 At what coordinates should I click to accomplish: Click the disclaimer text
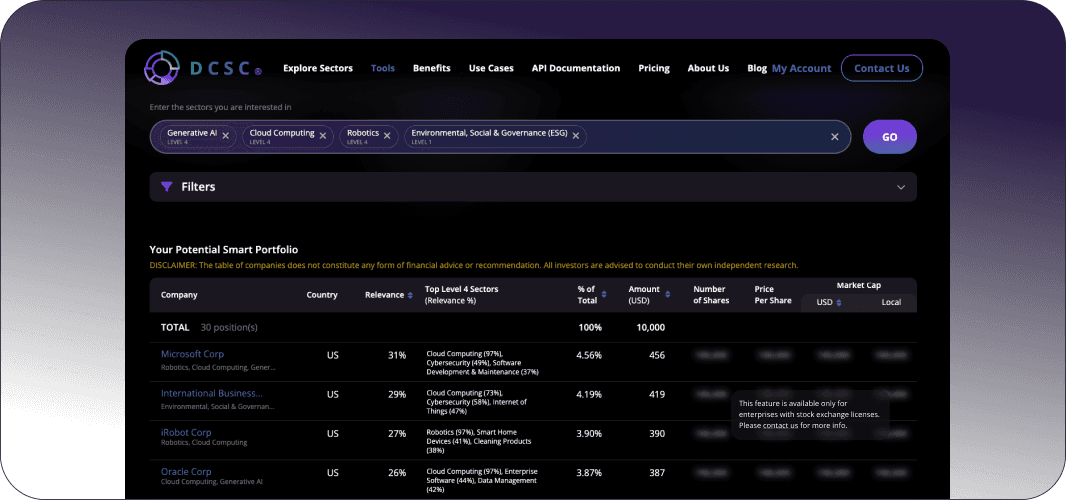474,265
